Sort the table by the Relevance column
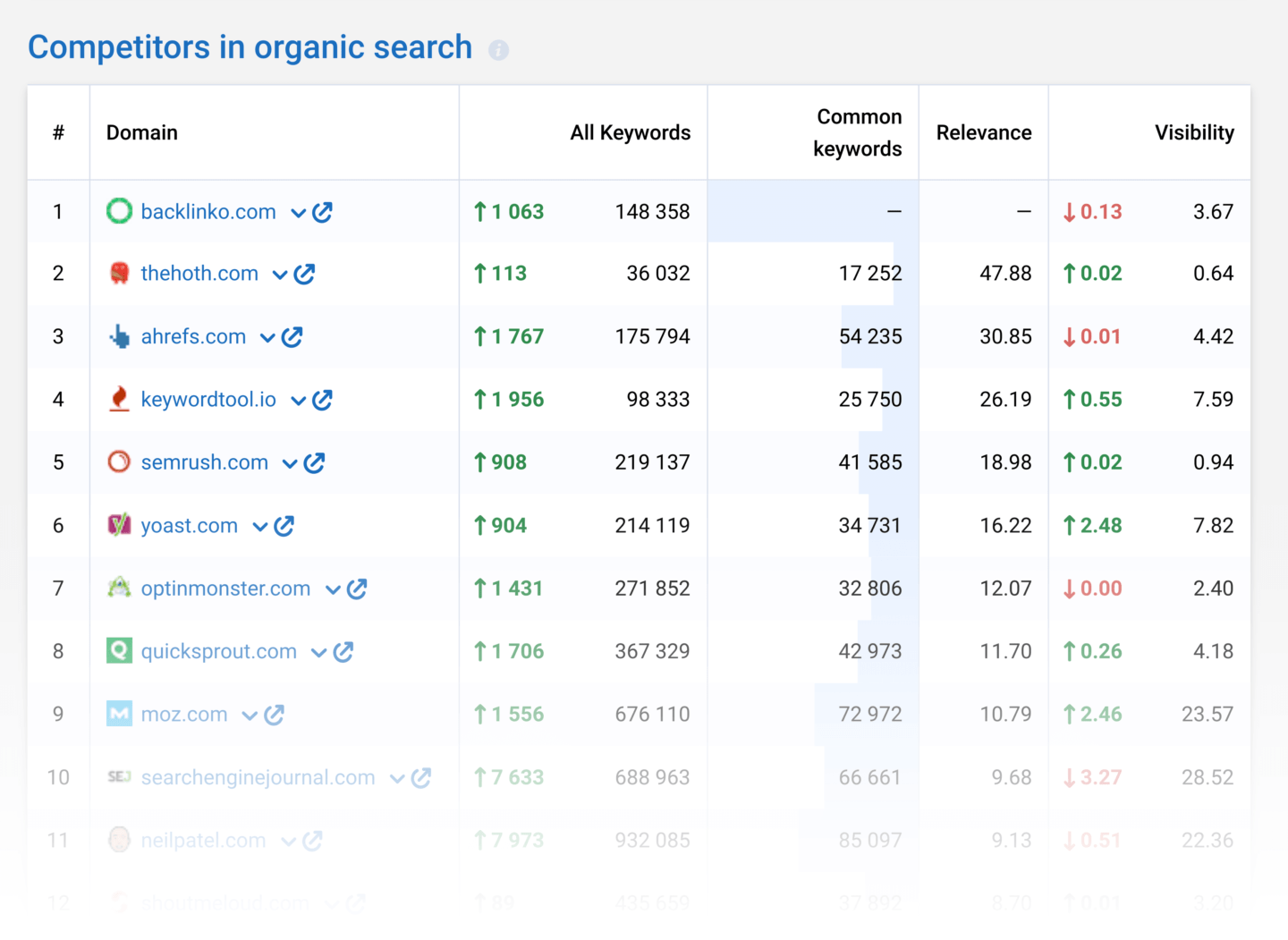 click(984, 132)
